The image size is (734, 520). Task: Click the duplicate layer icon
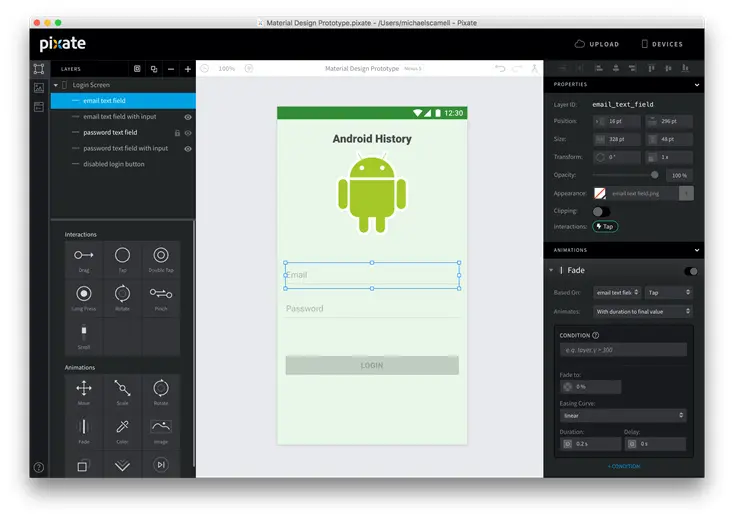point(154,69)
